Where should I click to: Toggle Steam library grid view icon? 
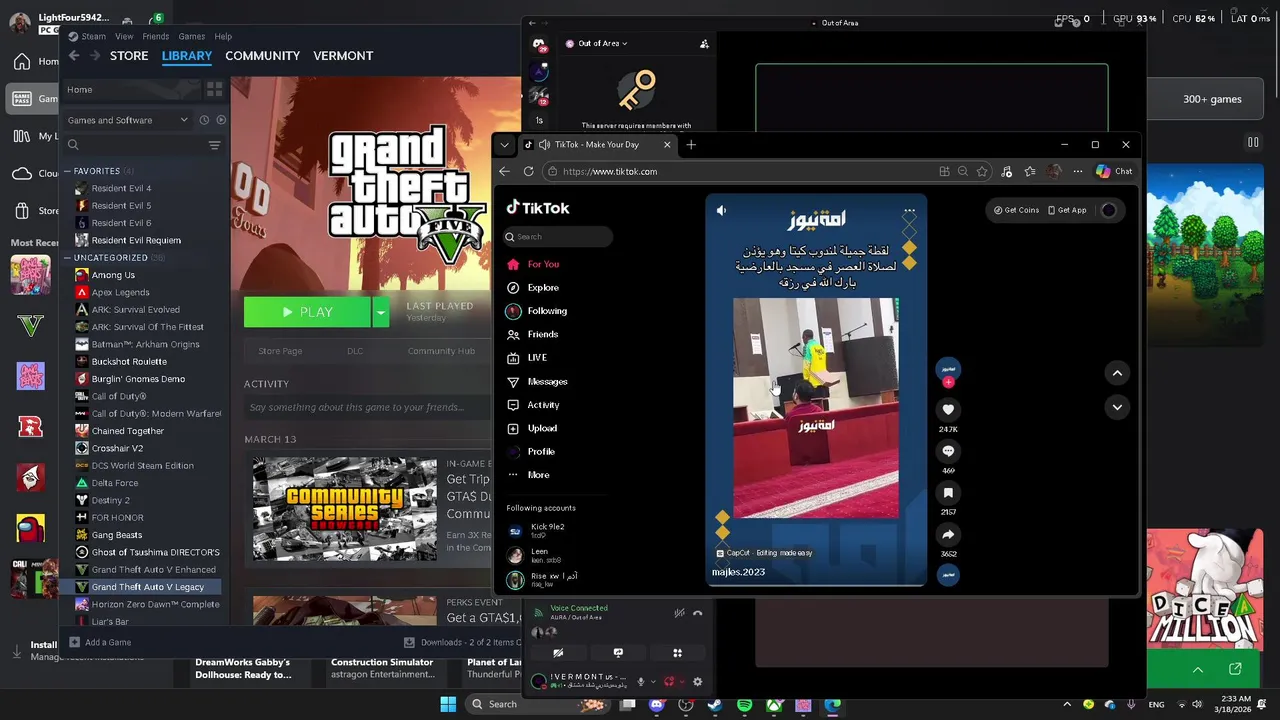(x=214, y=89)
